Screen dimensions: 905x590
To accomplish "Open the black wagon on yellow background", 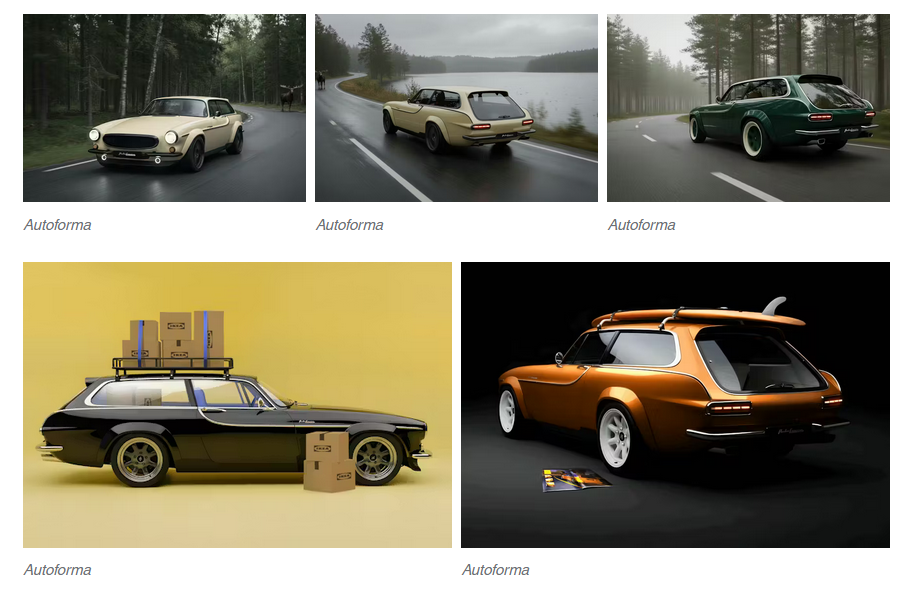I will tap(237, 405).
